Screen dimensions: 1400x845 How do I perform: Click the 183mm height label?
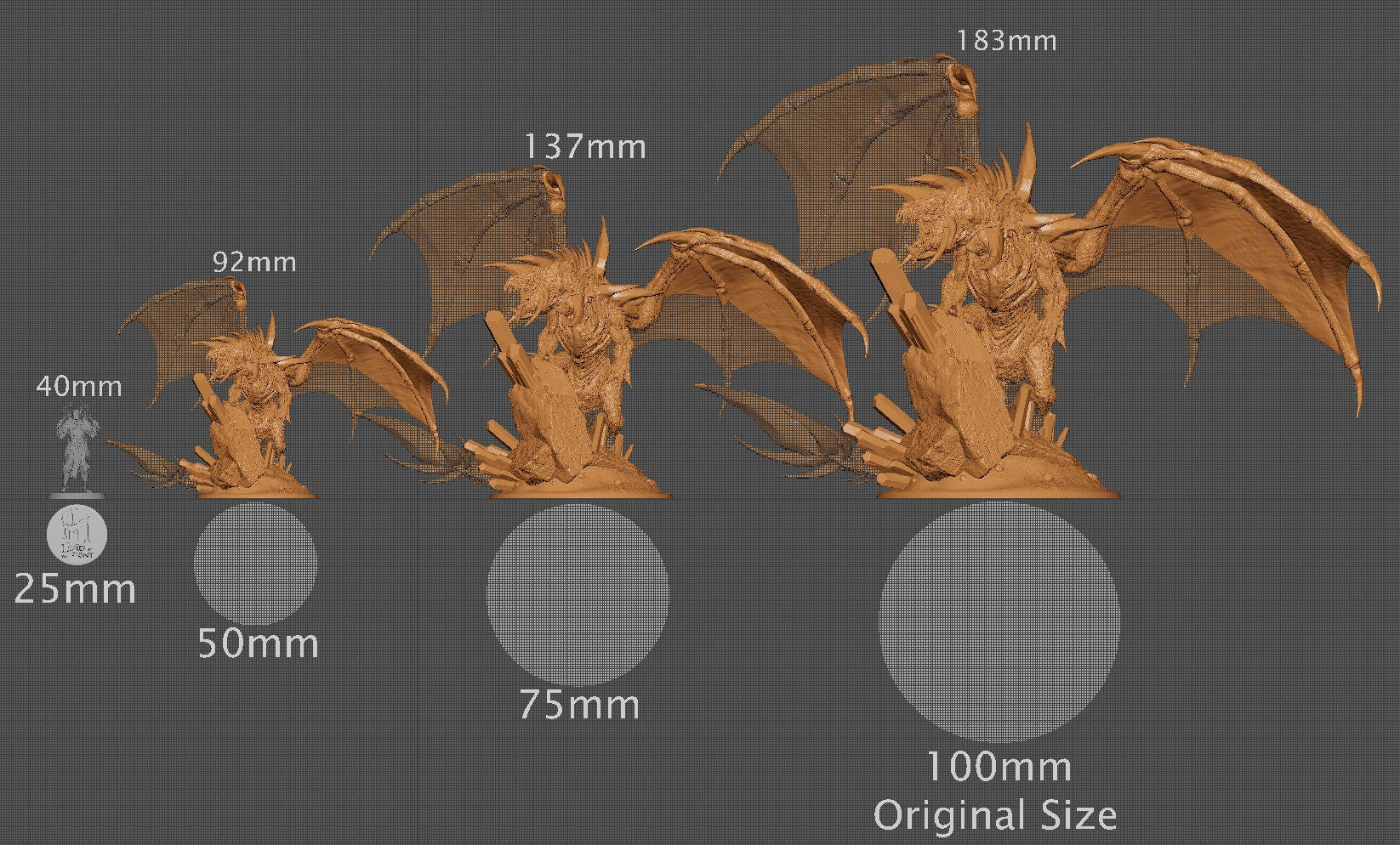tap(1006, 40)
